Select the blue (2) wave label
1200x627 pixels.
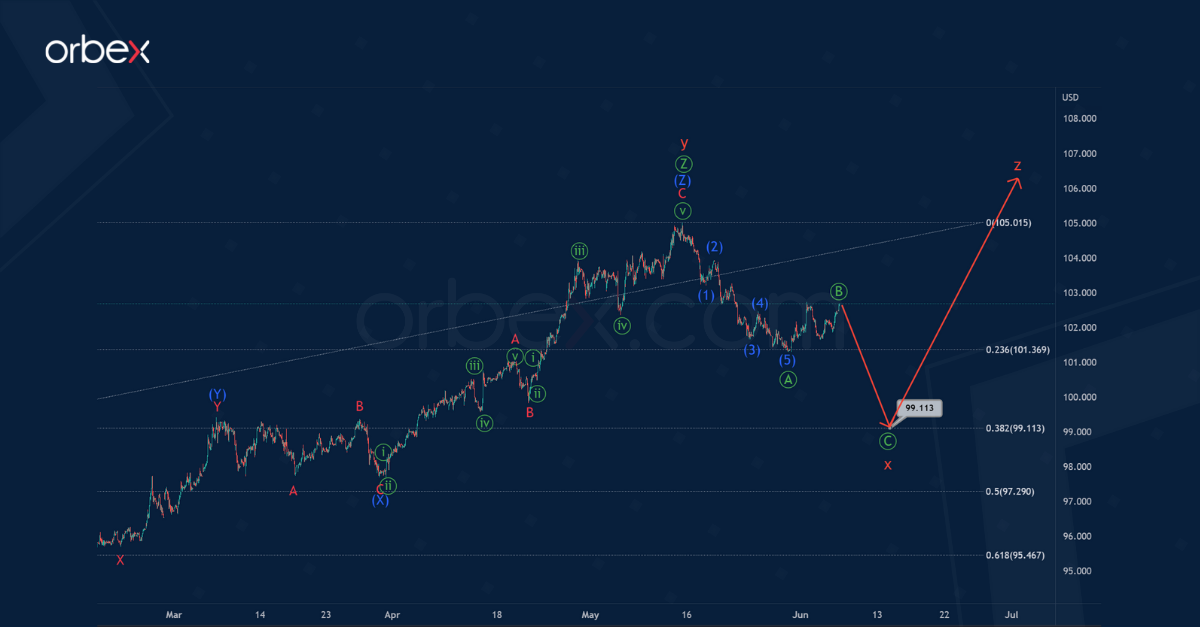coord(714,247)
